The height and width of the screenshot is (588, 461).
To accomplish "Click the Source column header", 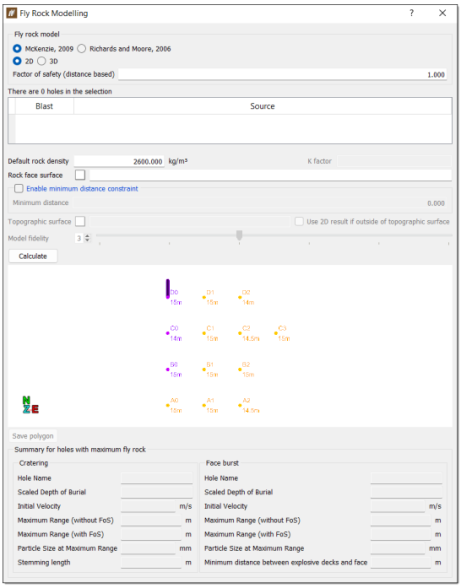I will pyautogui.click(x=263, y=106).
